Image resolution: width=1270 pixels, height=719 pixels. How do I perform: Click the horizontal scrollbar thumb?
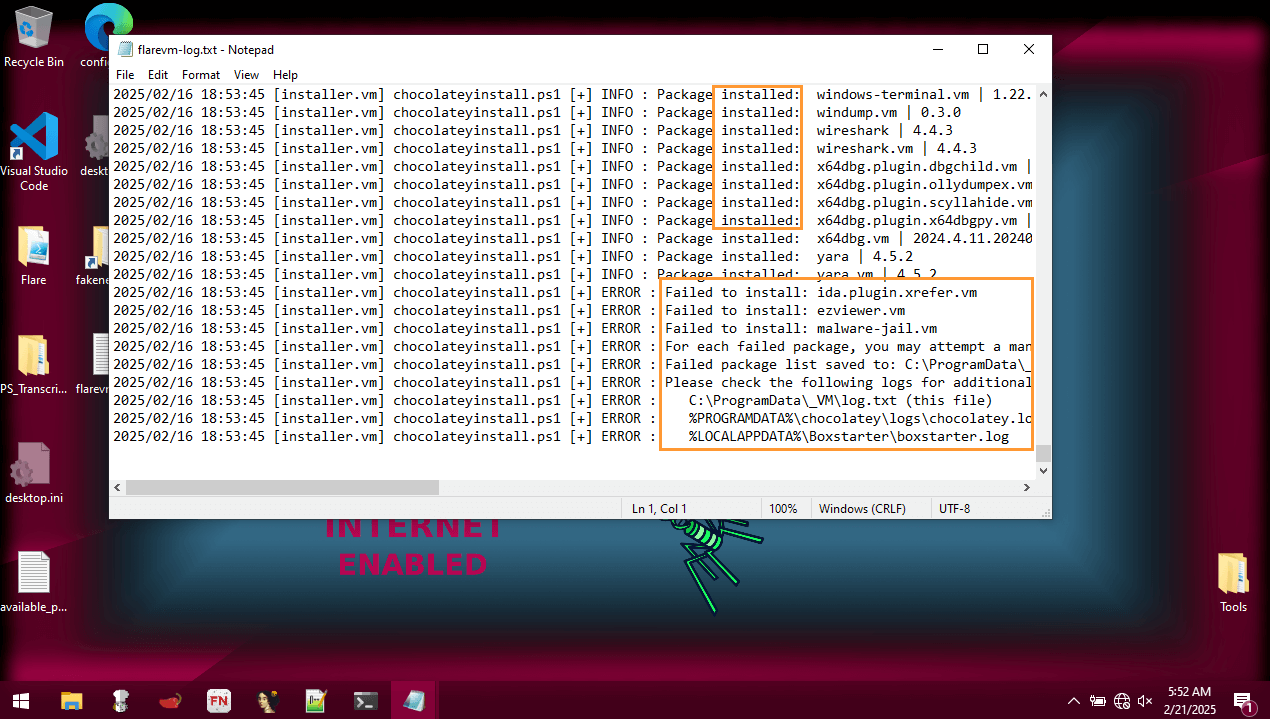[x=282, y=487]
